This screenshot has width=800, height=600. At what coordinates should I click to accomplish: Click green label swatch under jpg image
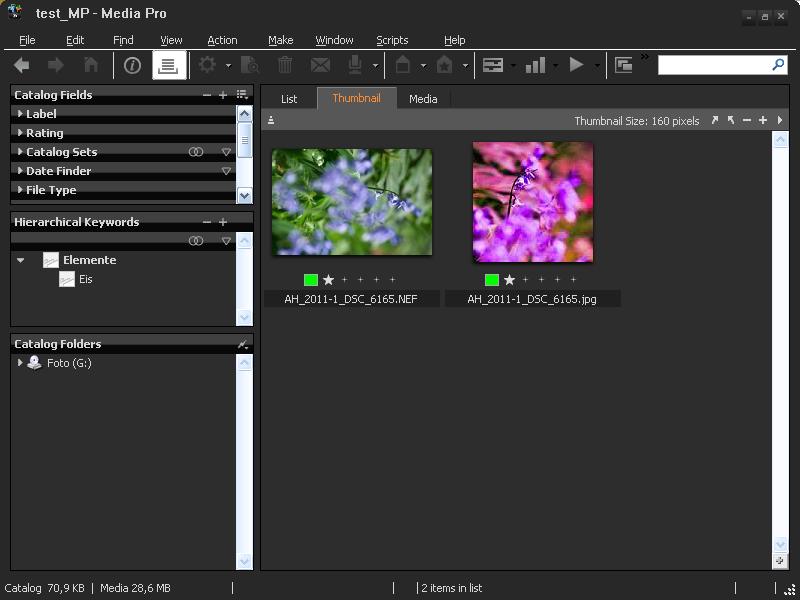point(492,280)
